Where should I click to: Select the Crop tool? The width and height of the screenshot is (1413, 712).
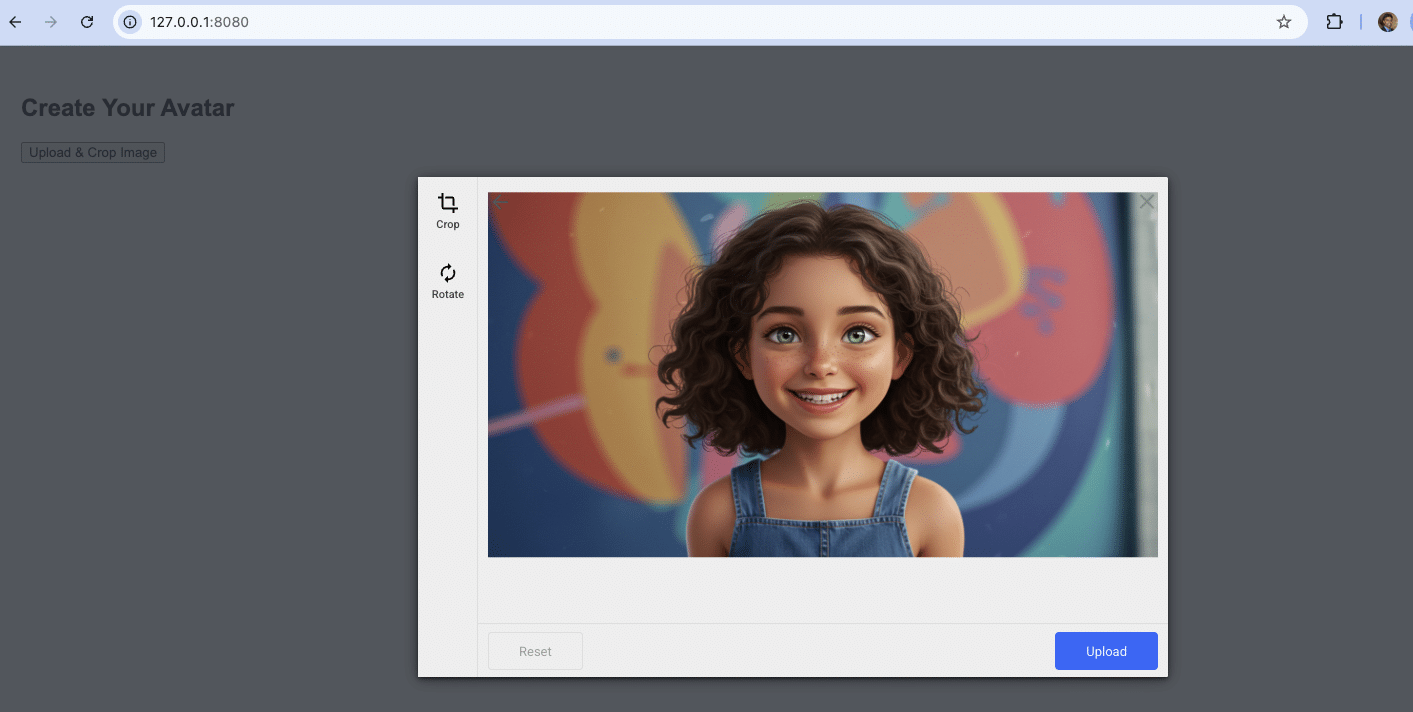pos(447,204)
